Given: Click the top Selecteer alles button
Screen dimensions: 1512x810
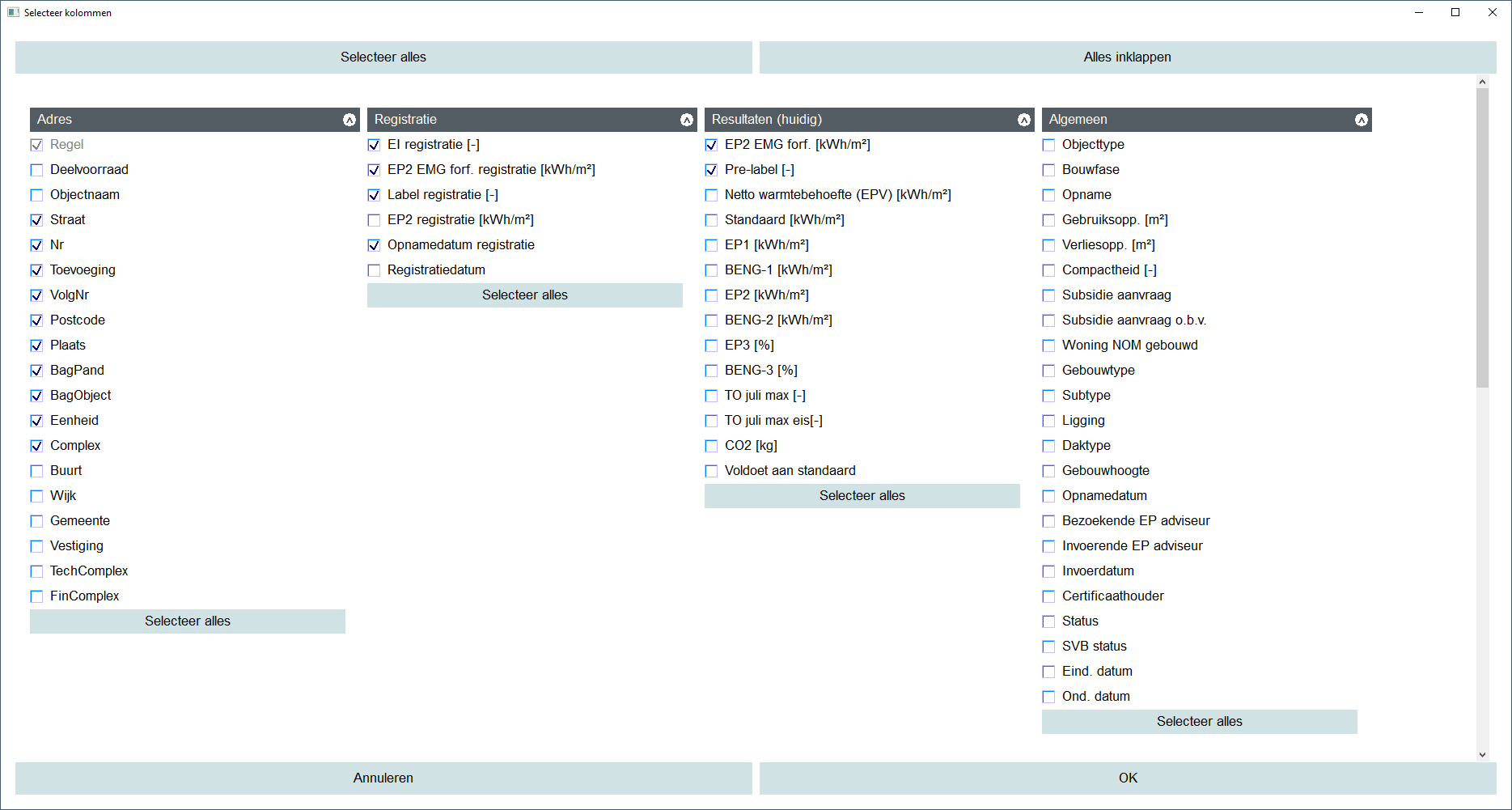Looking at the screenshot, I should coord(383,57).
